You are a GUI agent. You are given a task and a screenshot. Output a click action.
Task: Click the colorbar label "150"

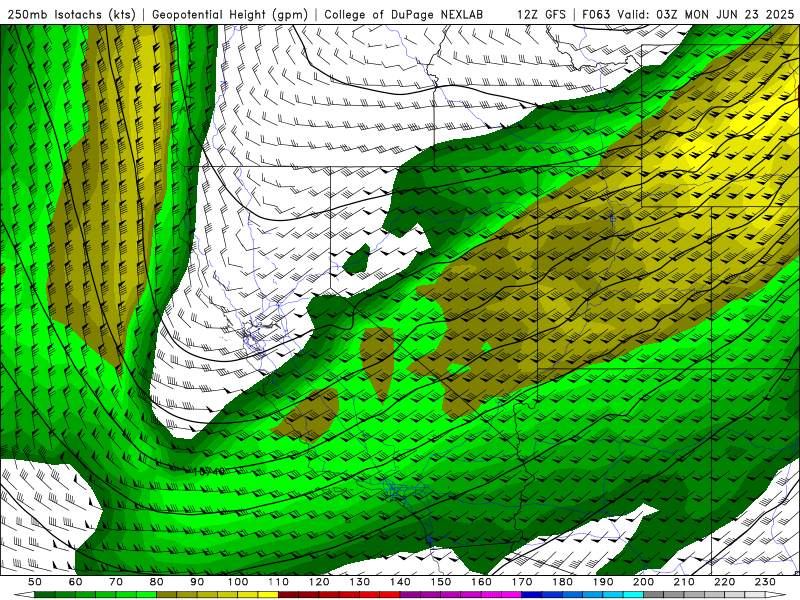[440, 582]
